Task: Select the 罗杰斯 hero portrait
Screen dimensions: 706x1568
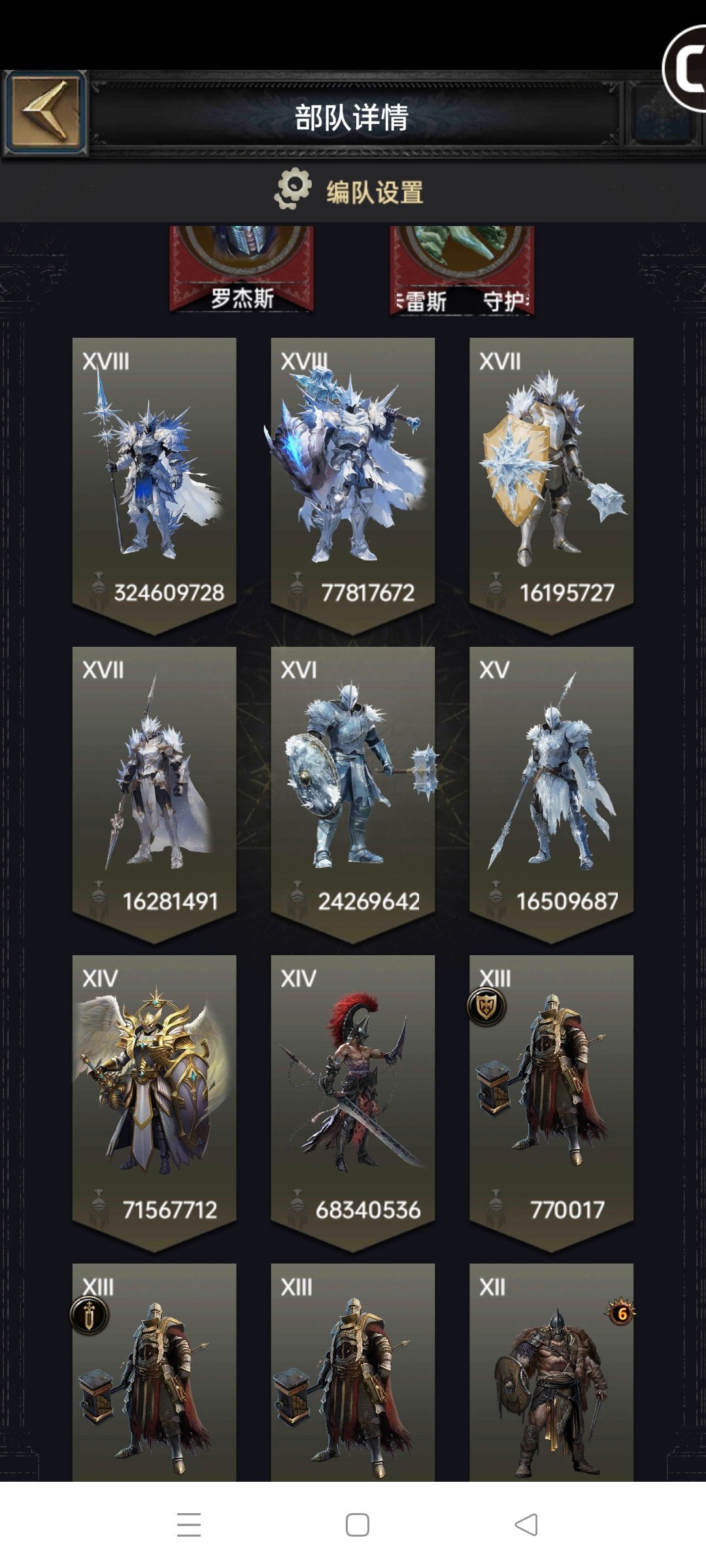Action: pos(242,269)
